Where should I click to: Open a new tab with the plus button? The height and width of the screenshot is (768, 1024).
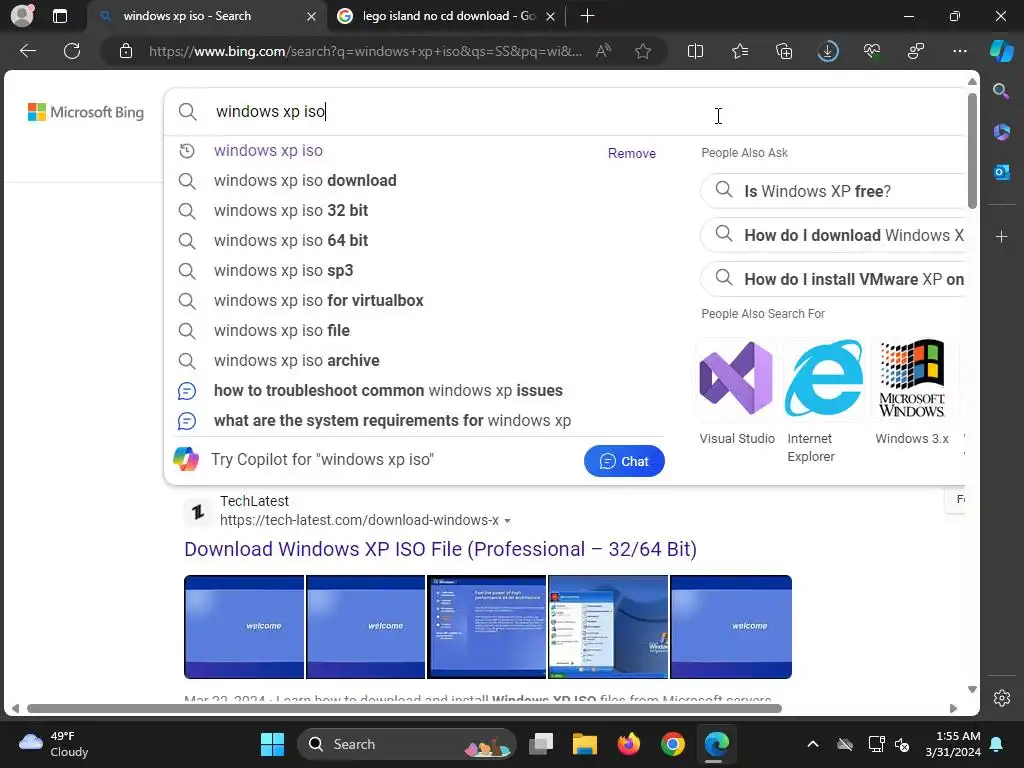[x=587, y=16]
